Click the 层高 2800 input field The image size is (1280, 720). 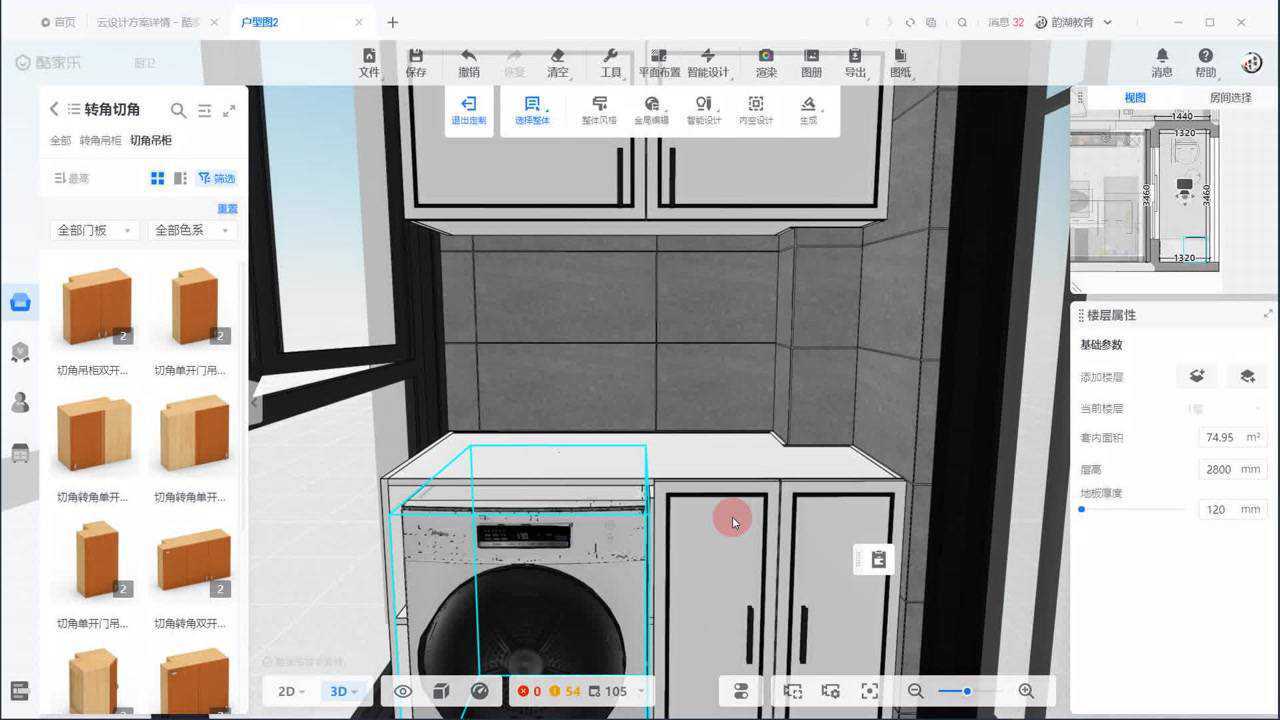coord(1232,469)
